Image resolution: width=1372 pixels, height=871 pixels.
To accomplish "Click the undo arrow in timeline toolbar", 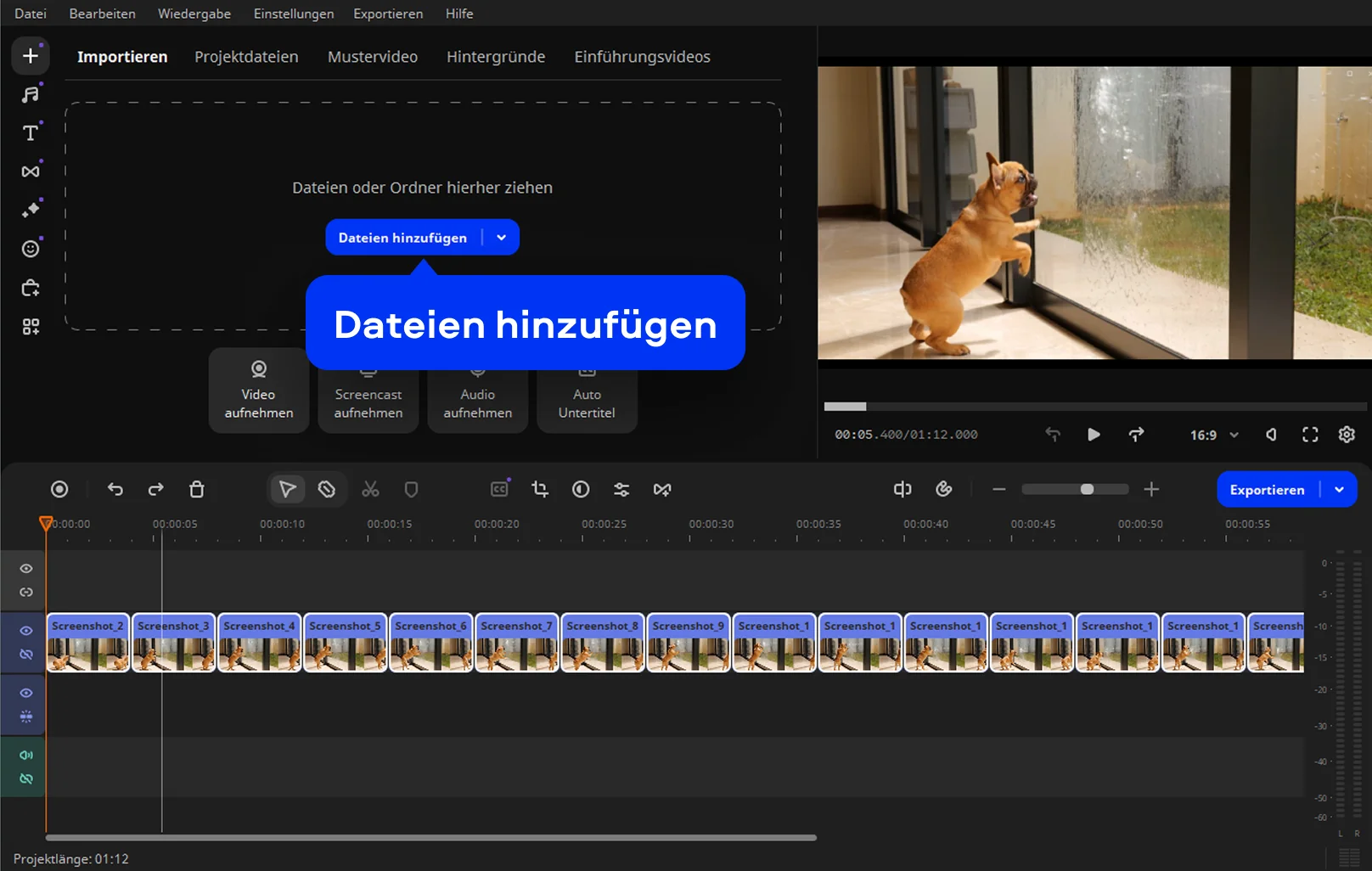I will point(115,489).
